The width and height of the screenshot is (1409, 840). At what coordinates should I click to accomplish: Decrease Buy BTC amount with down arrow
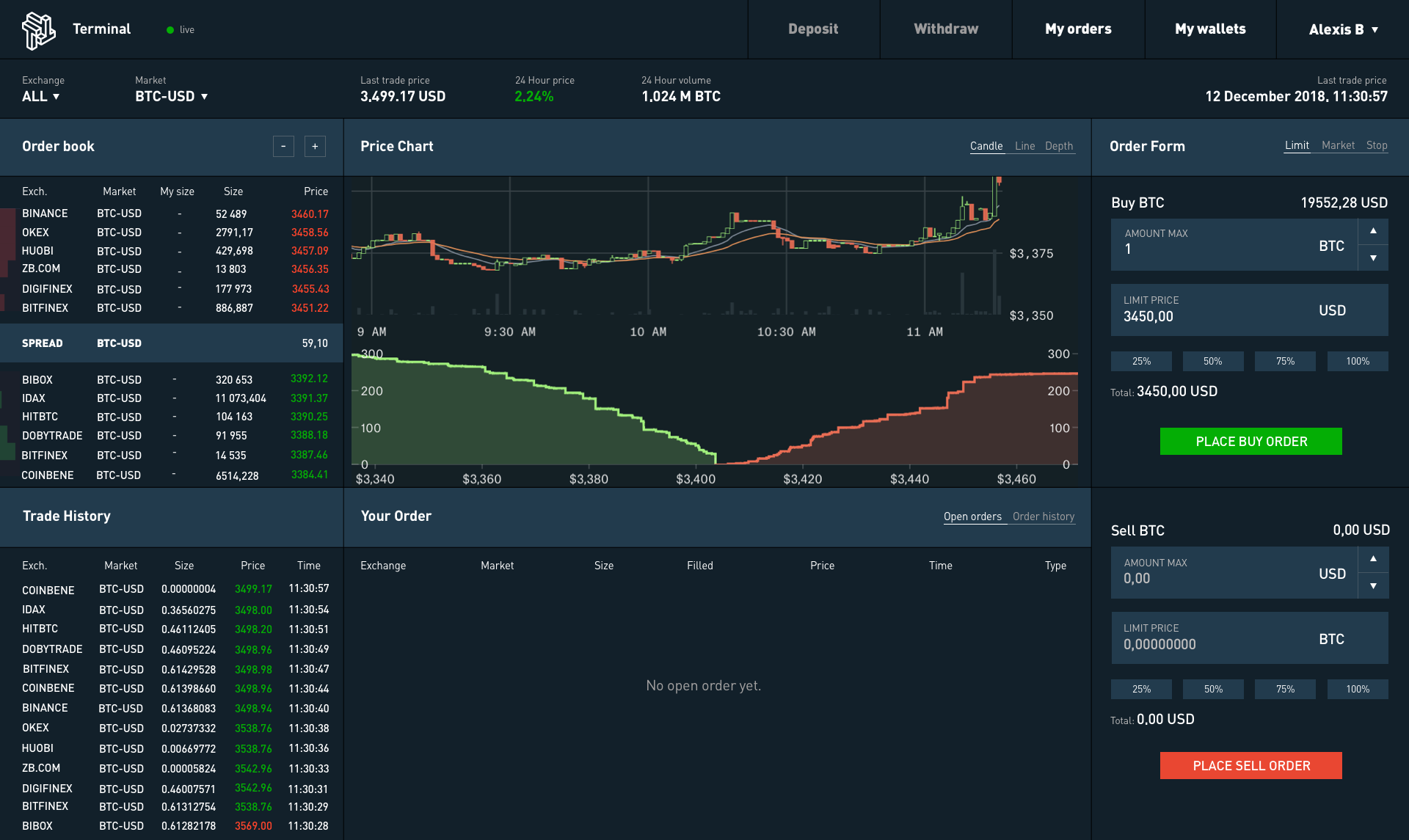point(1373,258)
